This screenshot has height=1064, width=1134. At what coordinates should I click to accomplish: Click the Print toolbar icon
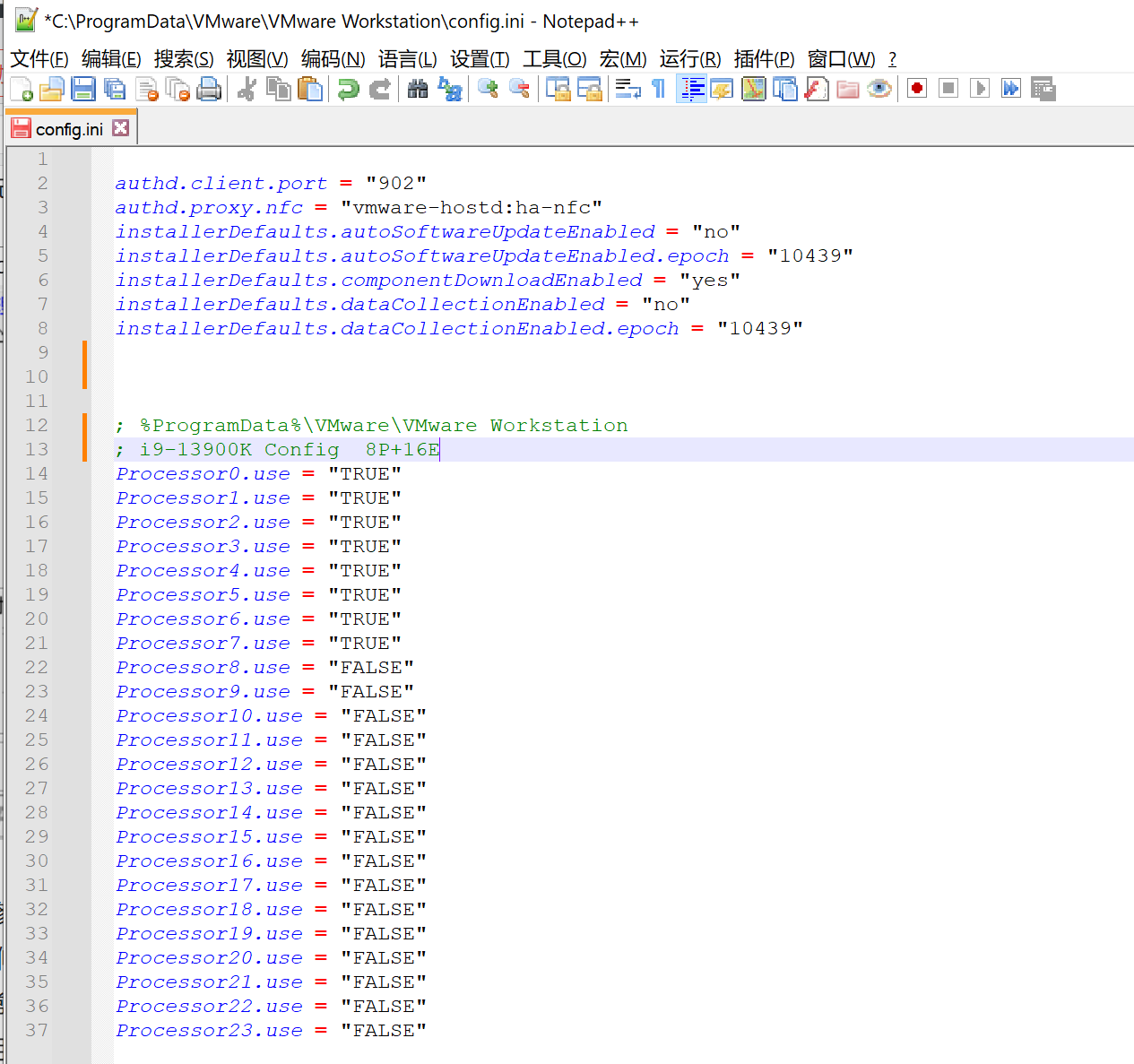pos(209,89)
